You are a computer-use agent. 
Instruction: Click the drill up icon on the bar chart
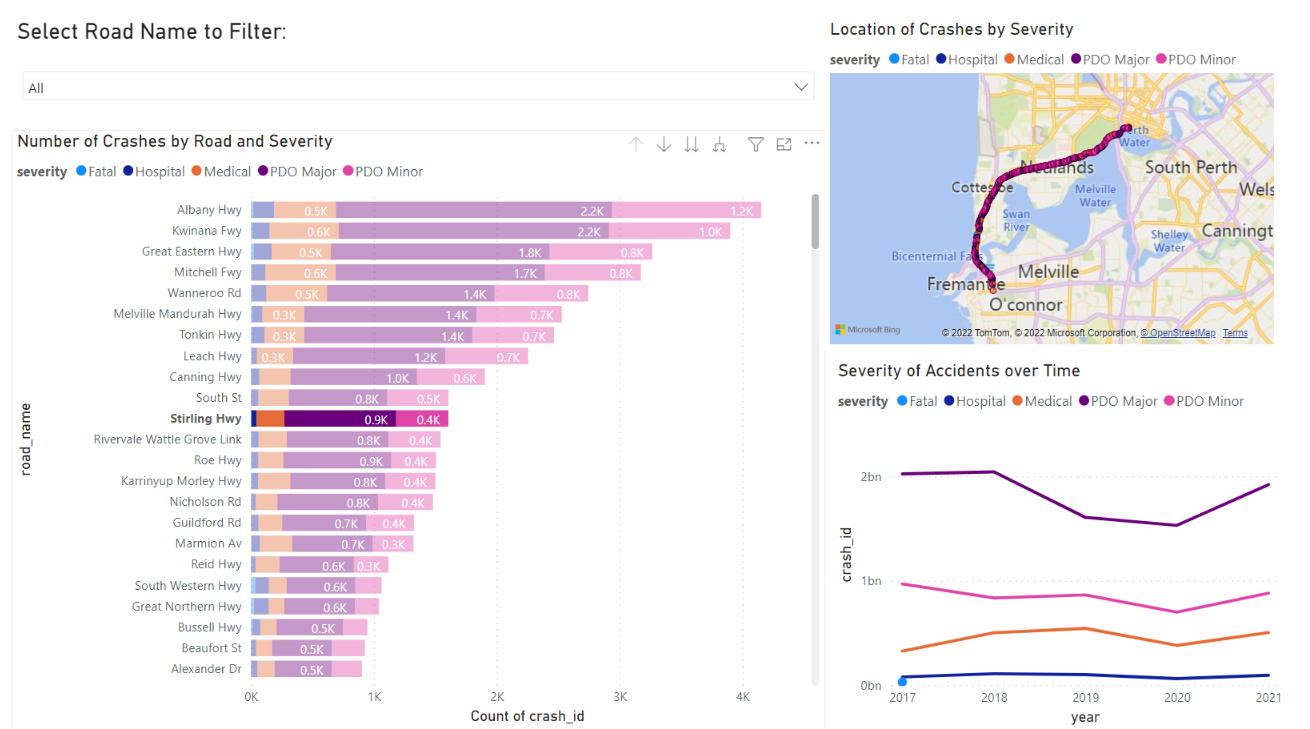(x=635, y=144)
